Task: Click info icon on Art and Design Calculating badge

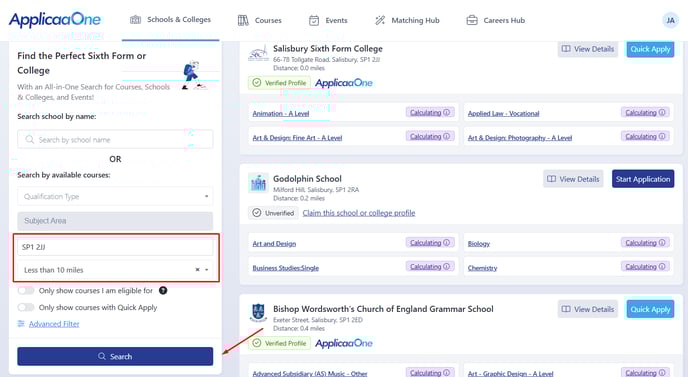Action: click(447, 243)
